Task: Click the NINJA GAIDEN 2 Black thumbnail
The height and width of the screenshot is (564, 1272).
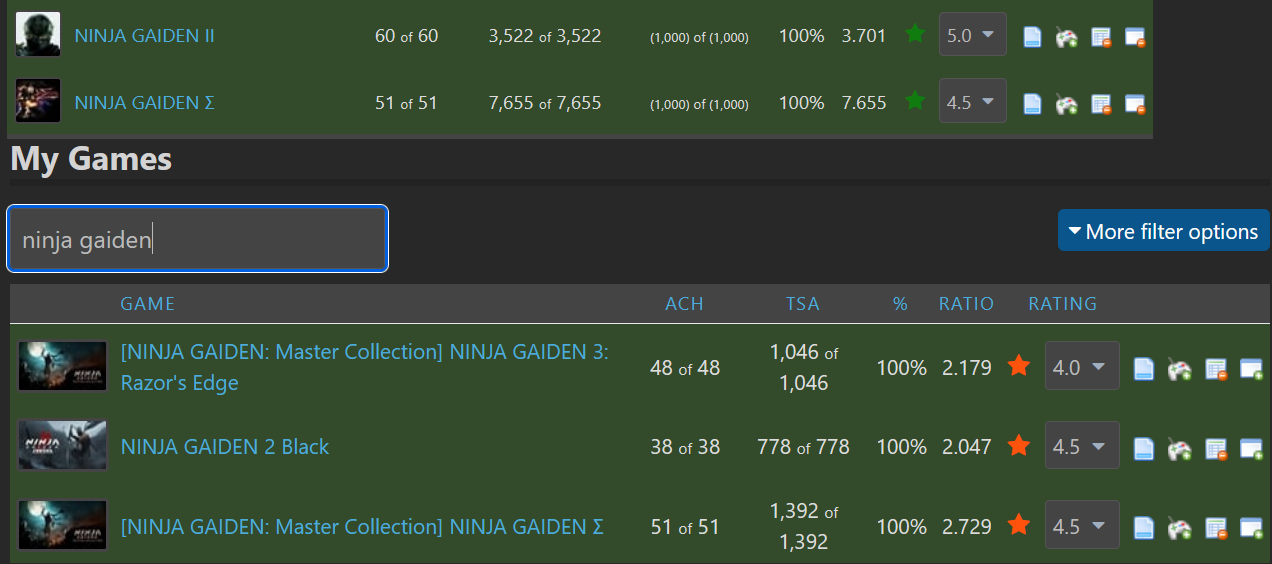Action: 62,446
